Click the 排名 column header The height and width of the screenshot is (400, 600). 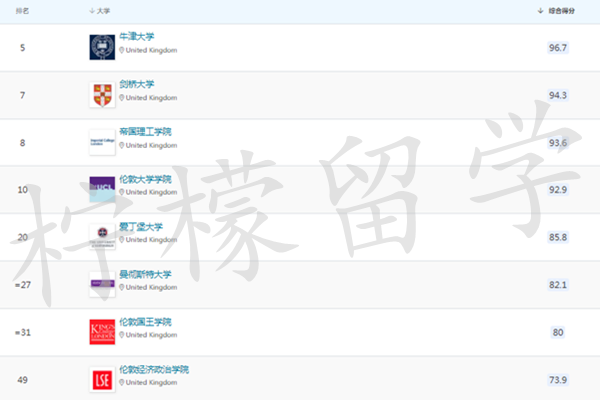[x=22, y=11]
